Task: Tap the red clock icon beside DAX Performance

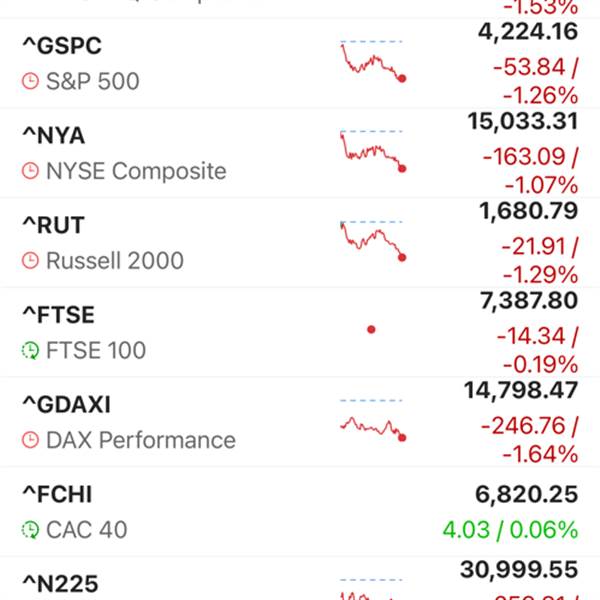Action: tap(30, 440)
